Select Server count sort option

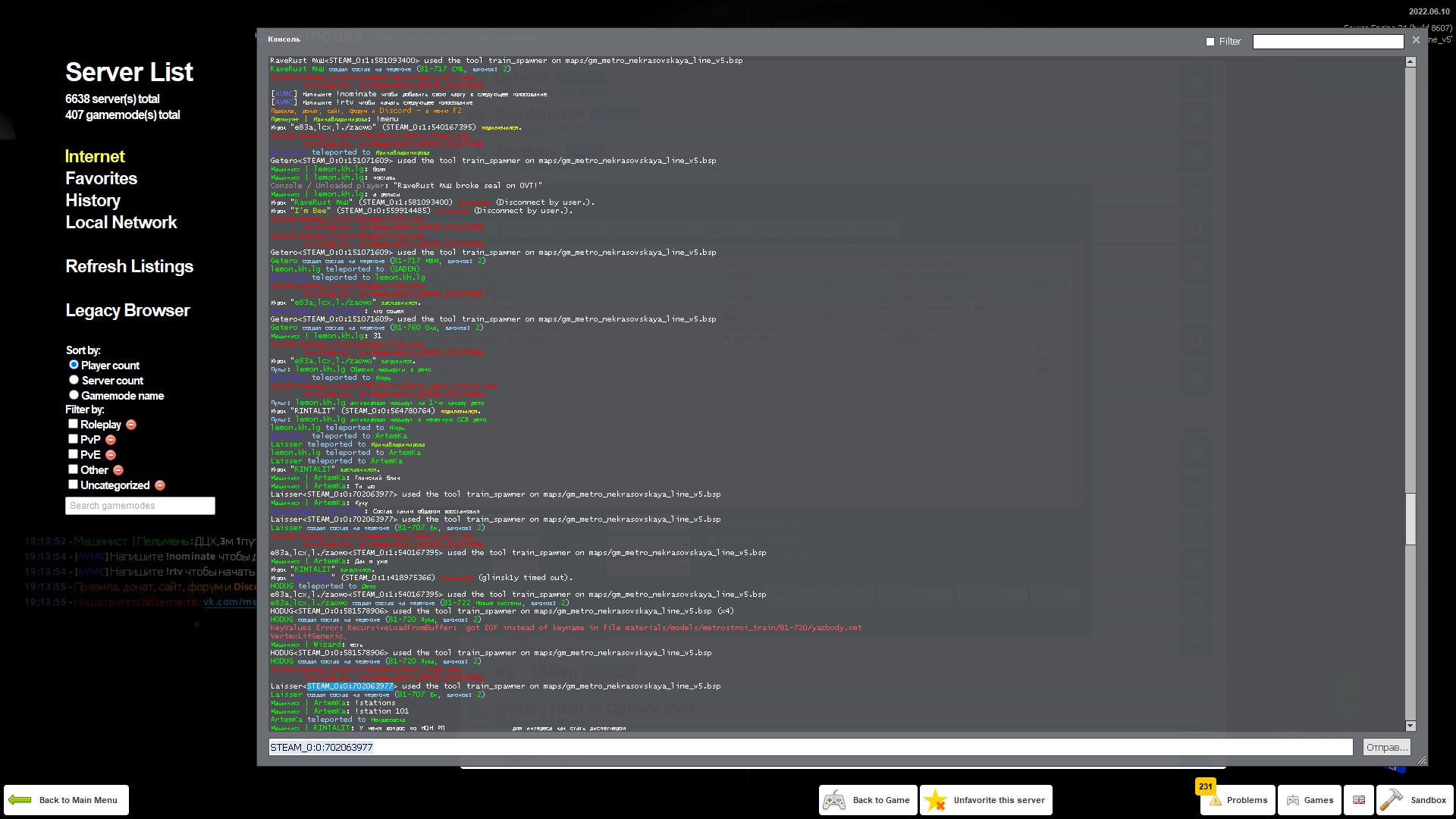(74, 380)
